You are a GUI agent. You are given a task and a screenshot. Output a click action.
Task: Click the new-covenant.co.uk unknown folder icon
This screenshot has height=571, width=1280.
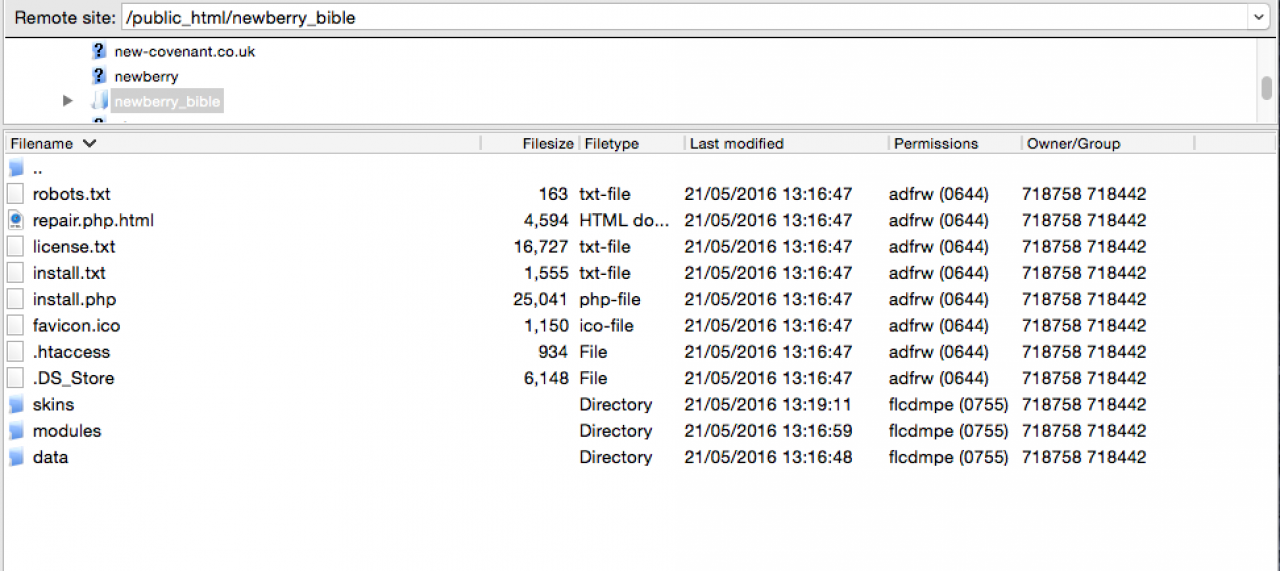point(99,51)
